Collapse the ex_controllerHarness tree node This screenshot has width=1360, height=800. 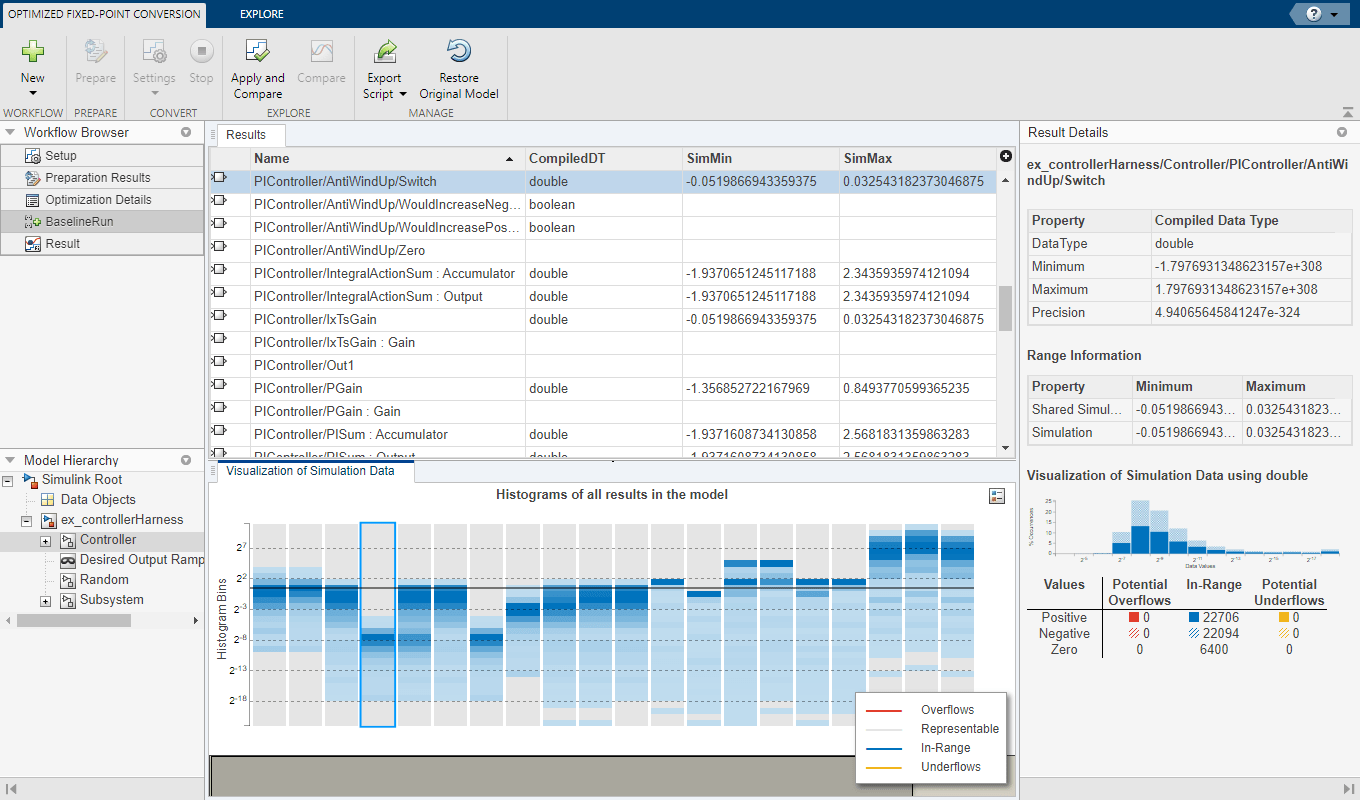coord(27,521)
